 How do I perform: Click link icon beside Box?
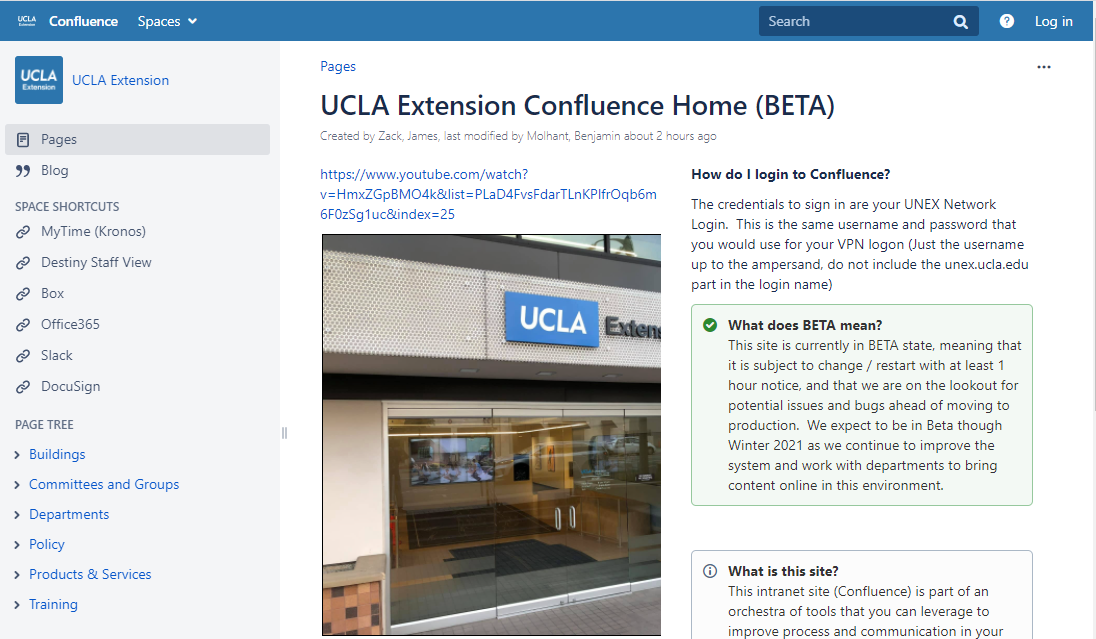coord(23,294)
